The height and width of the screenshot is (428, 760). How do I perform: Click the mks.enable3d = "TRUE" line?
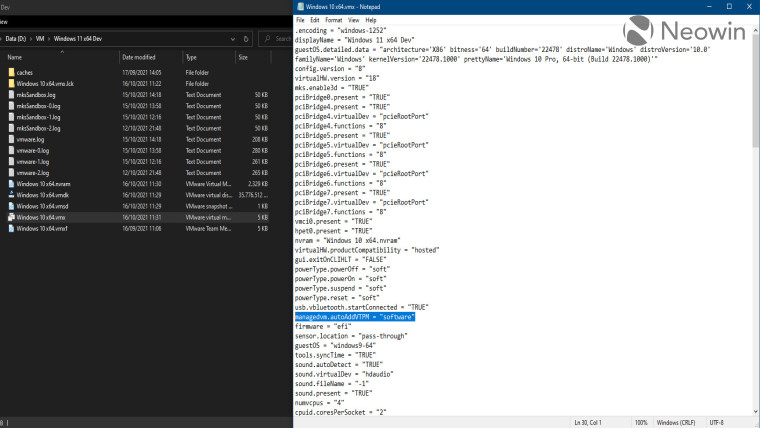point(332,88)
